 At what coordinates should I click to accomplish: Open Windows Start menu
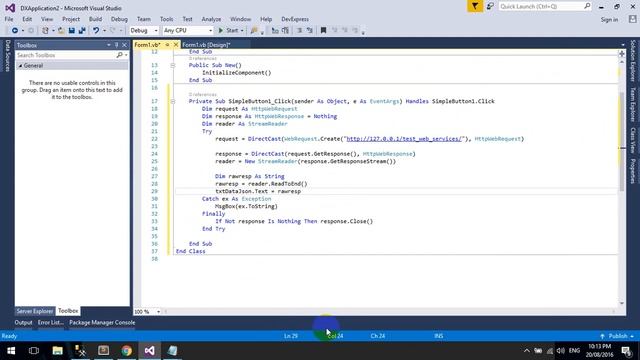(11, 351)
